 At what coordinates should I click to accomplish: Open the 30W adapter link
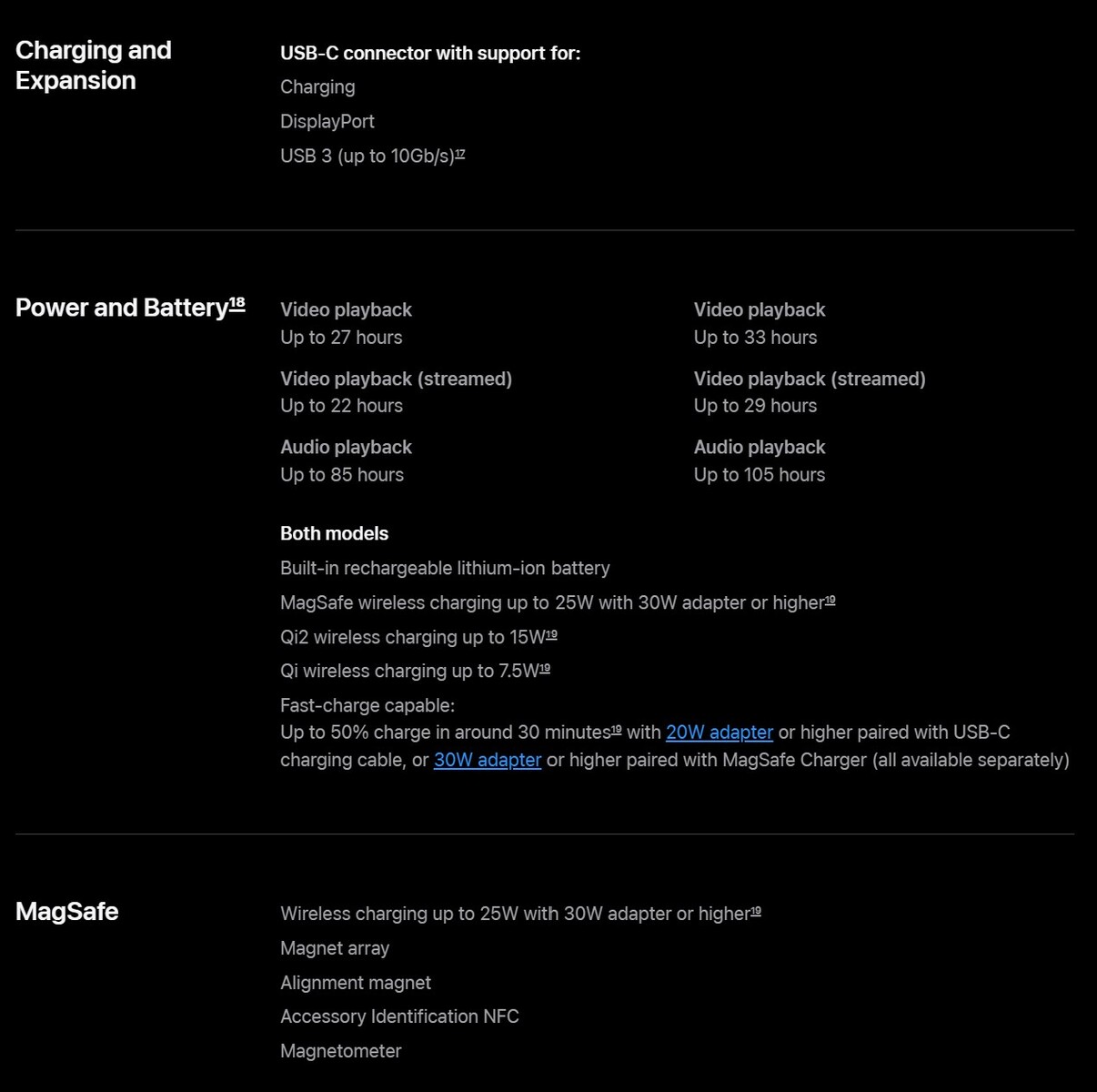(x=487, y=760)
